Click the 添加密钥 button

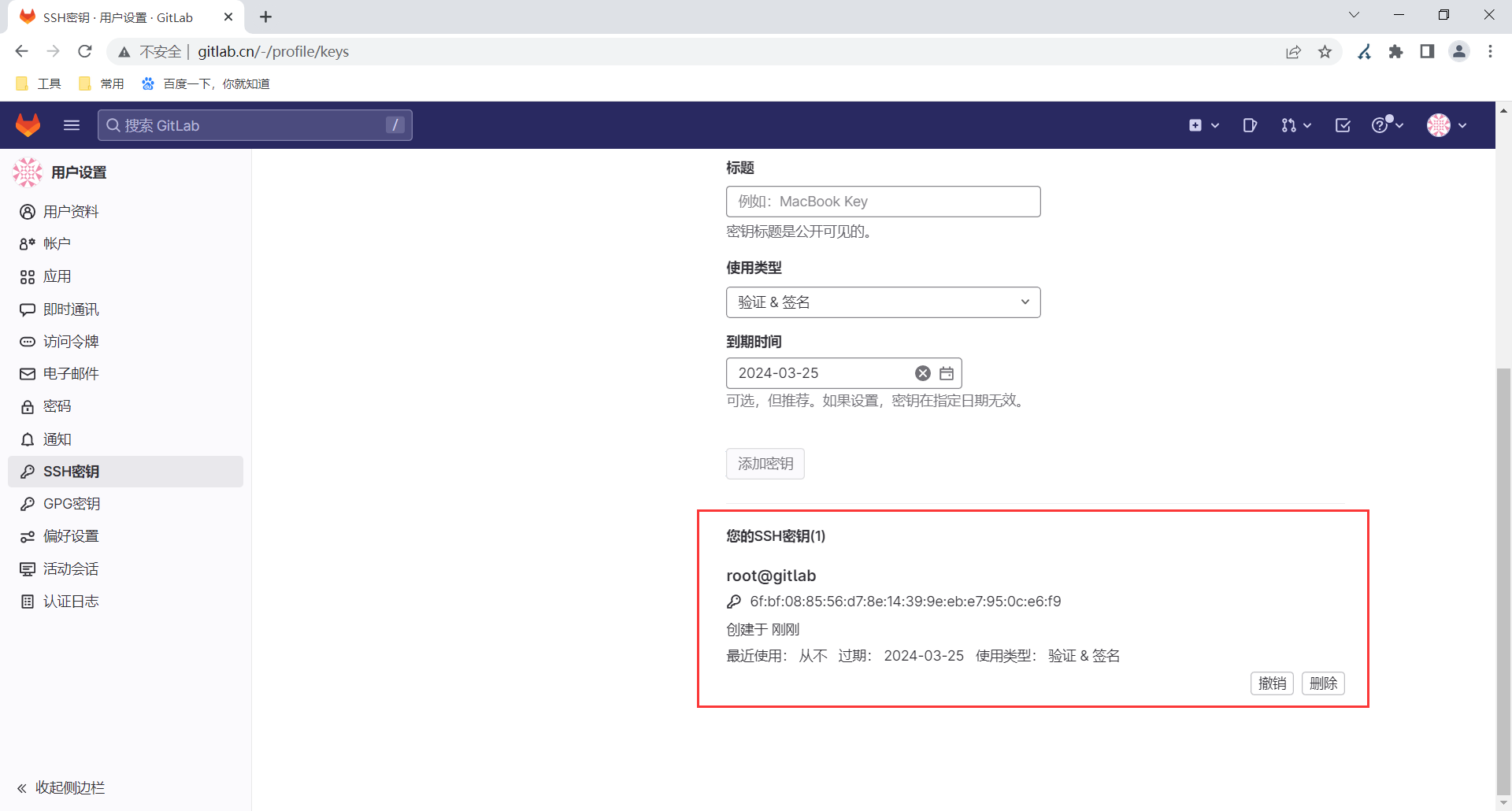(765, 464)
